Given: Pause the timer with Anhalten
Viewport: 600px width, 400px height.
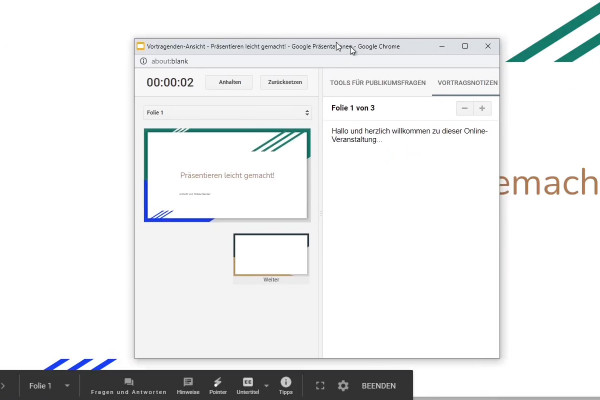Looking at the screenshot, I should [x=229, y=82].
